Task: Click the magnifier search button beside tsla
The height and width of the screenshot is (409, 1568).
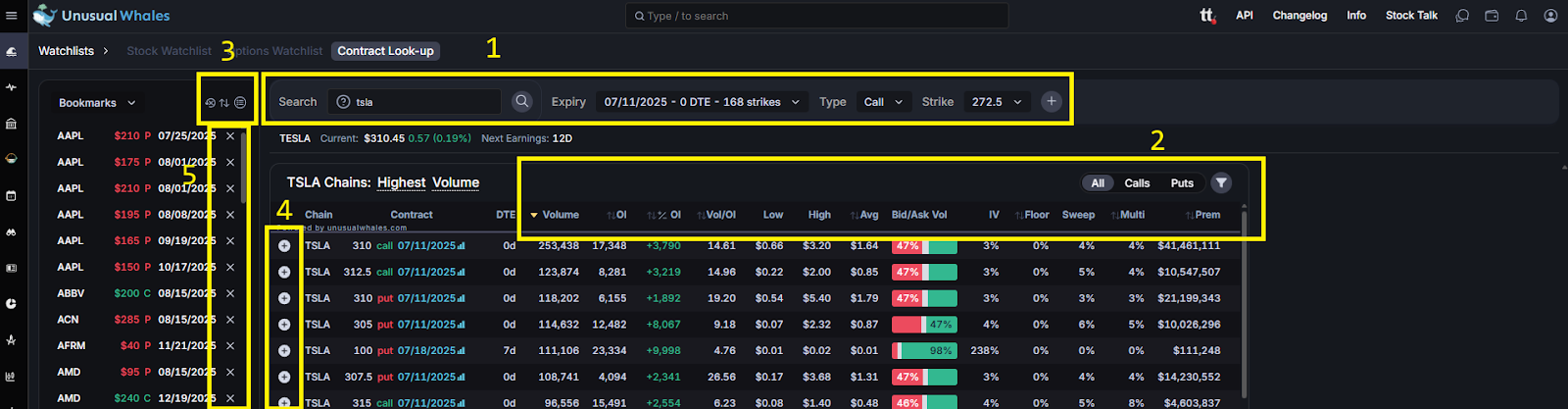Action: pos(522,101)
